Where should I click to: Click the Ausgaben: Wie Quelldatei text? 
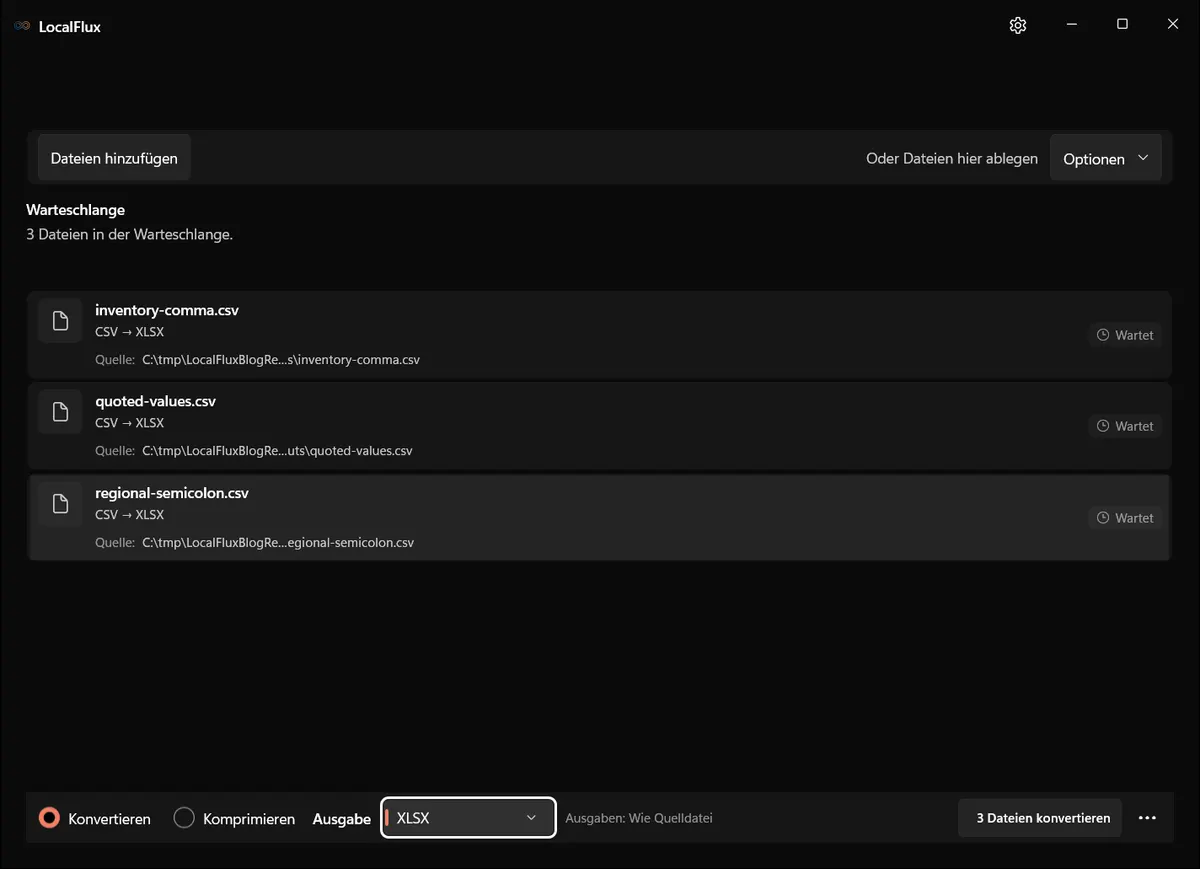[639, 818]
